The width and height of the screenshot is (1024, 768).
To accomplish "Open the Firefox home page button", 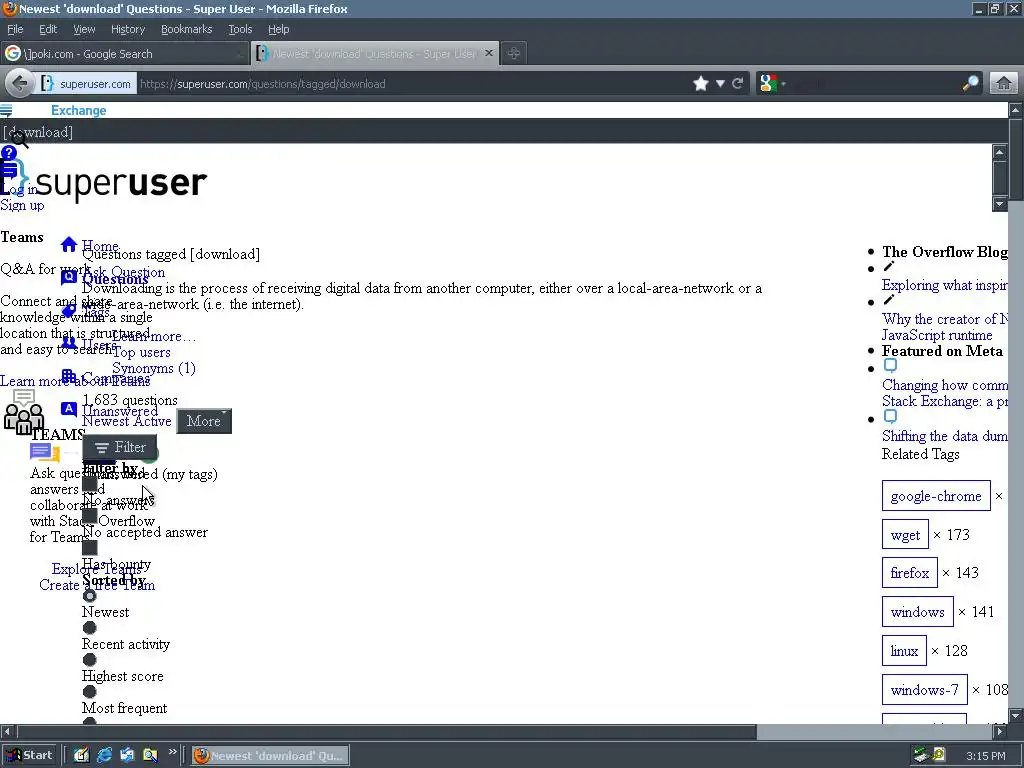I will click(x=1004, y=84).
